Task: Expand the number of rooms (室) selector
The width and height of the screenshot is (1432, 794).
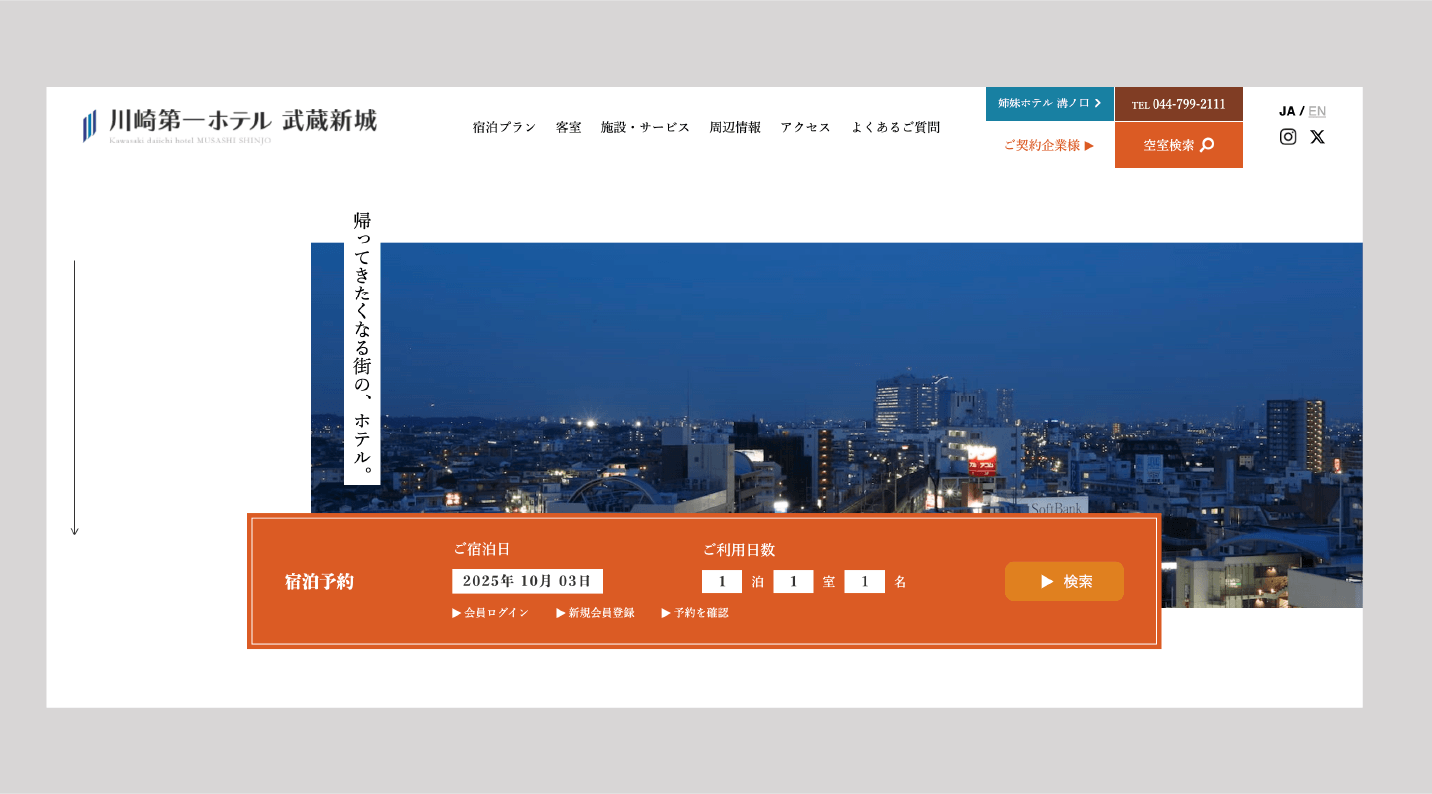Action: (x=792, y=581)
